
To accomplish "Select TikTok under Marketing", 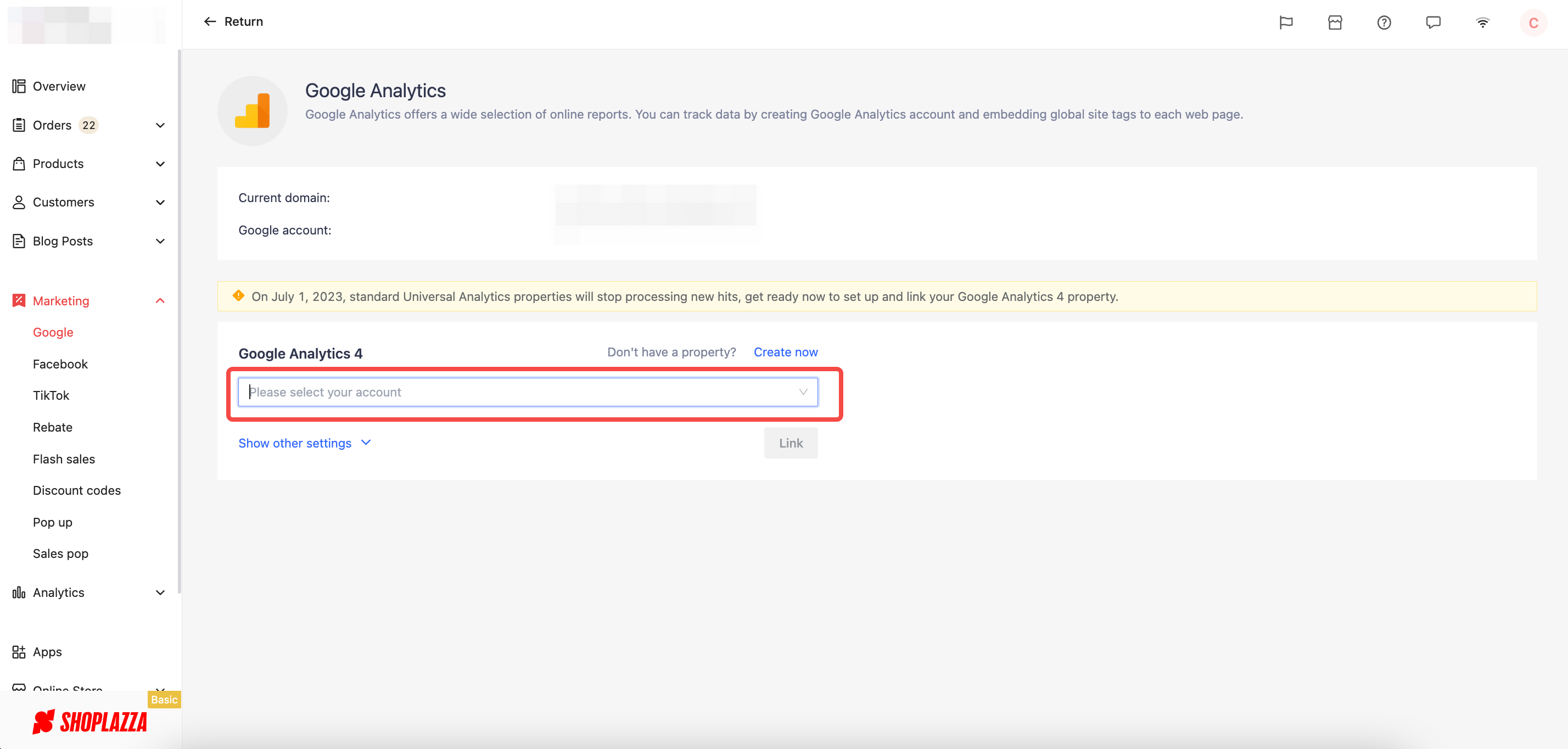I will click(x=51, y=395).
